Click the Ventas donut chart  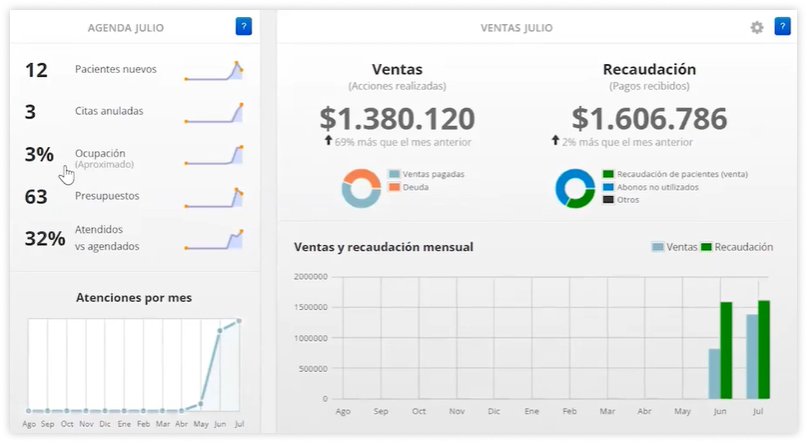[x=361, y=187]
